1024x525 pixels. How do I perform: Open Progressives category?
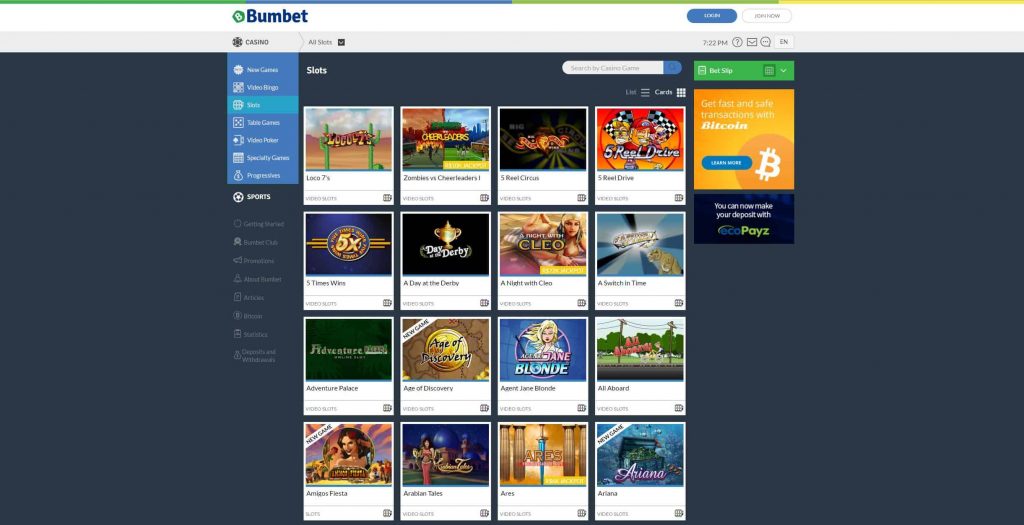263,176
